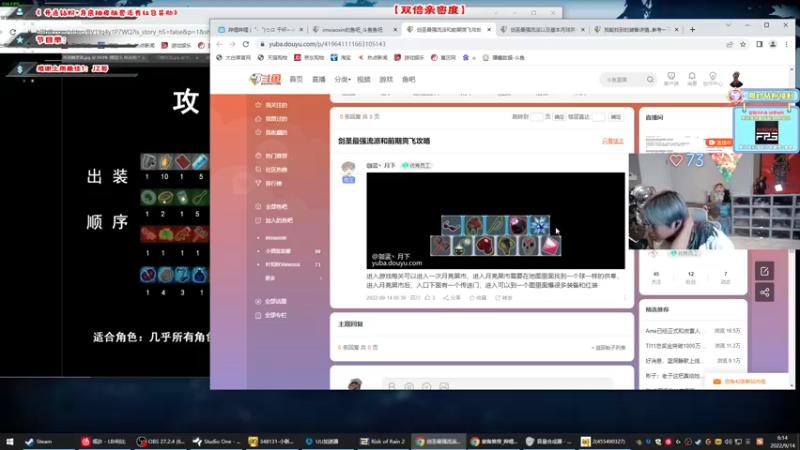800x450 pixels.
Task: Open the 创作中心 icon
Action: point(713,79)
